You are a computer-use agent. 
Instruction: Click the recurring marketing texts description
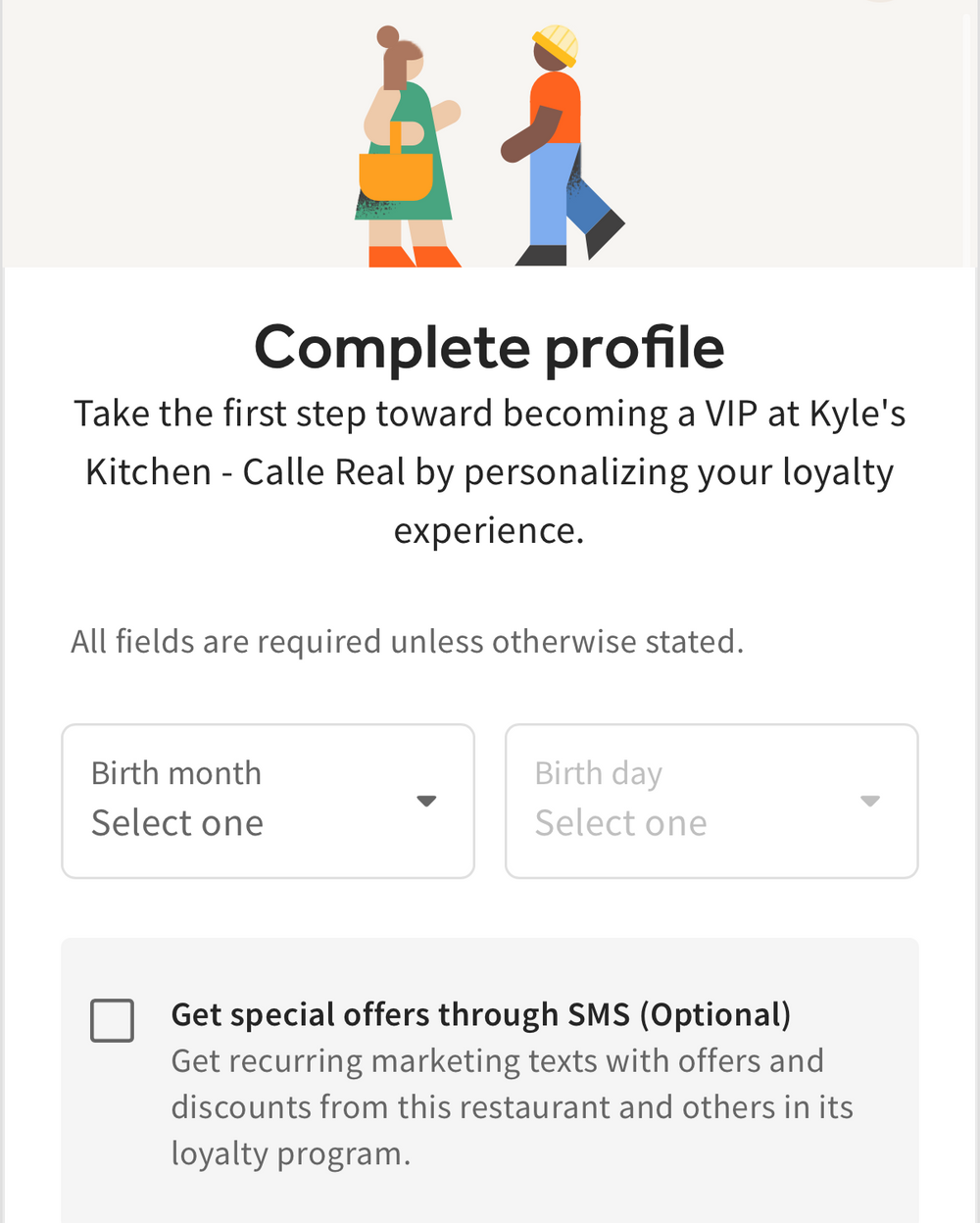coord(512,1106)
